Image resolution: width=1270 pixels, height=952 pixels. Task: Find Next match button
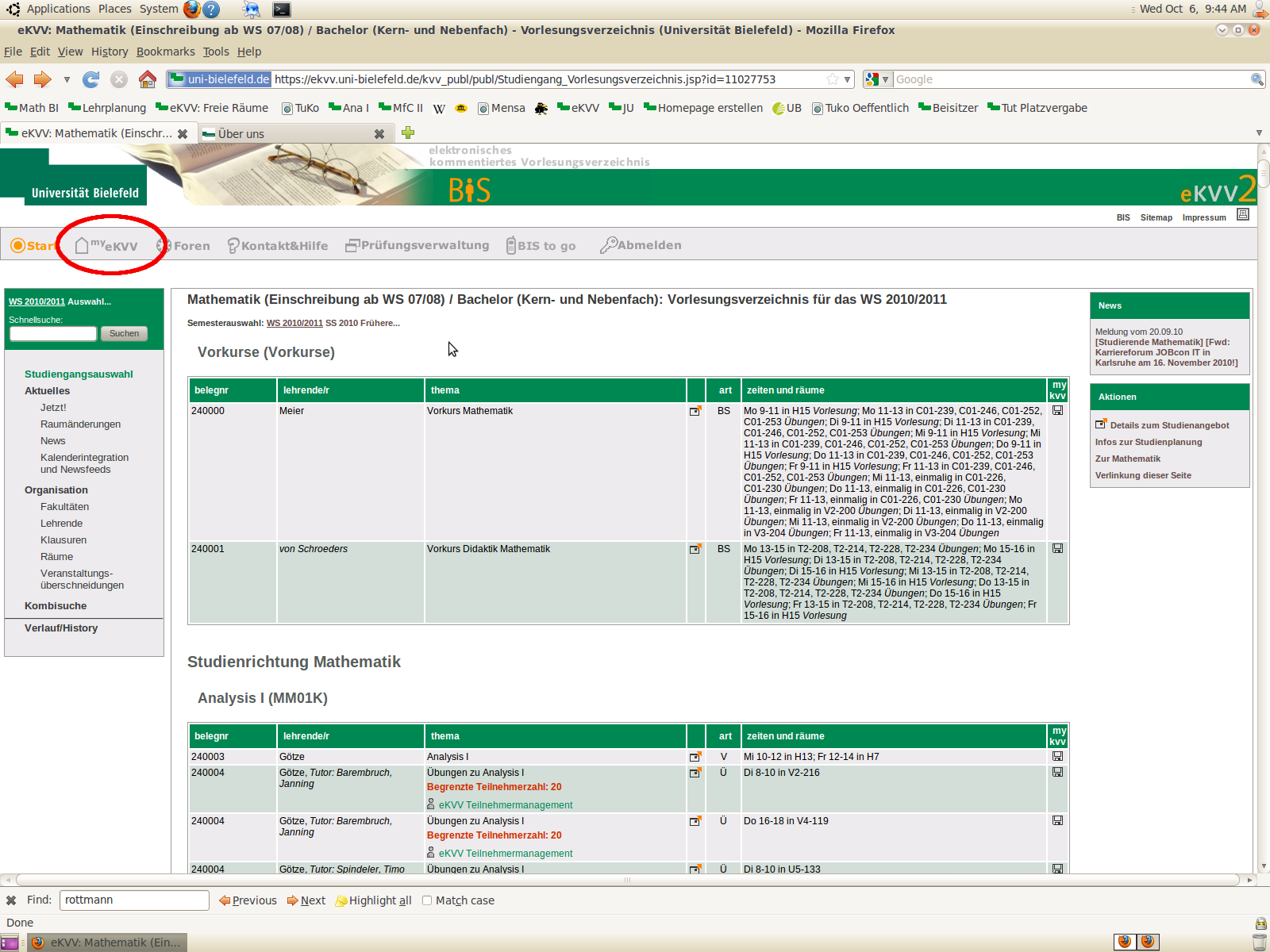[x=306, y=900]
